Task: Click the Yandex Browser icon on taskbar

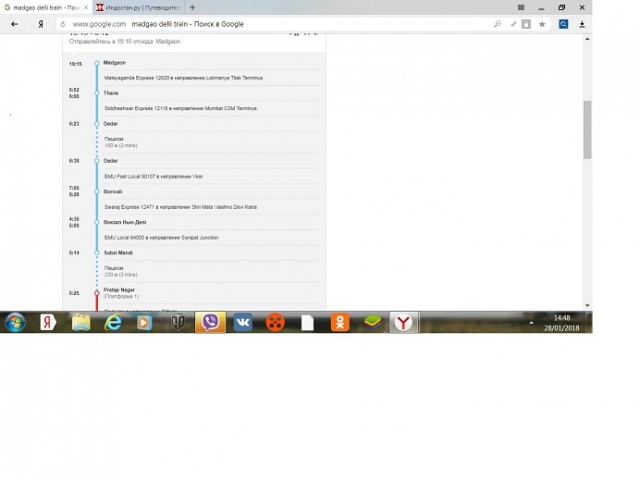Action: tap(402, 322)
